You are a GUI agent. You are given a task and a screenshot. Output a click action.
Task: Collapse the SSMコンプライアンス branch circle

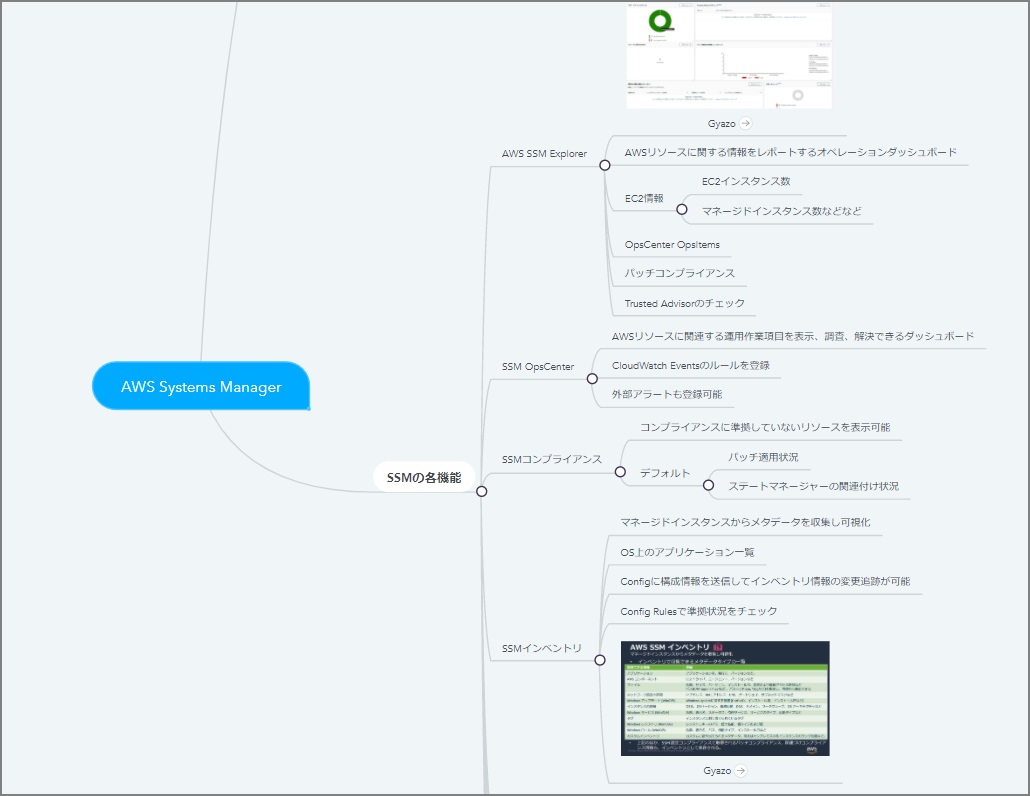(620, 471)
